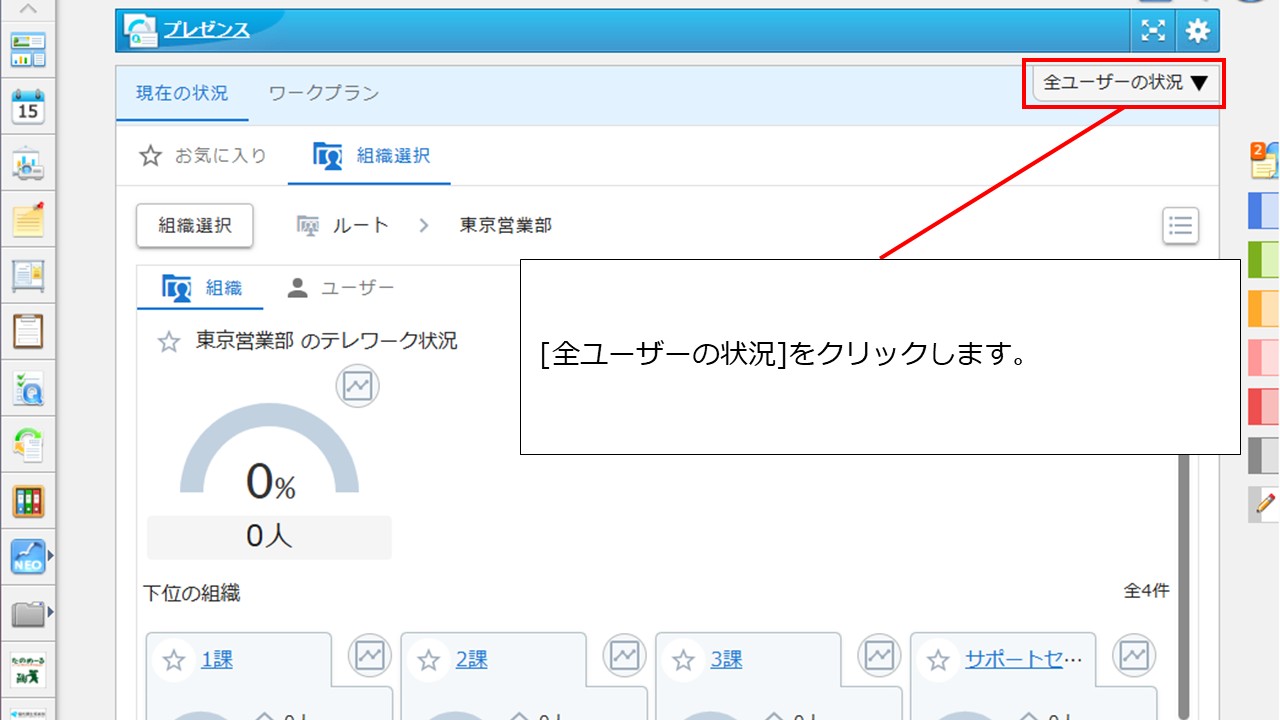This screenshot has width=1280, height=720.
Task: Open the 1課 link
Action: tap(217, 659)
